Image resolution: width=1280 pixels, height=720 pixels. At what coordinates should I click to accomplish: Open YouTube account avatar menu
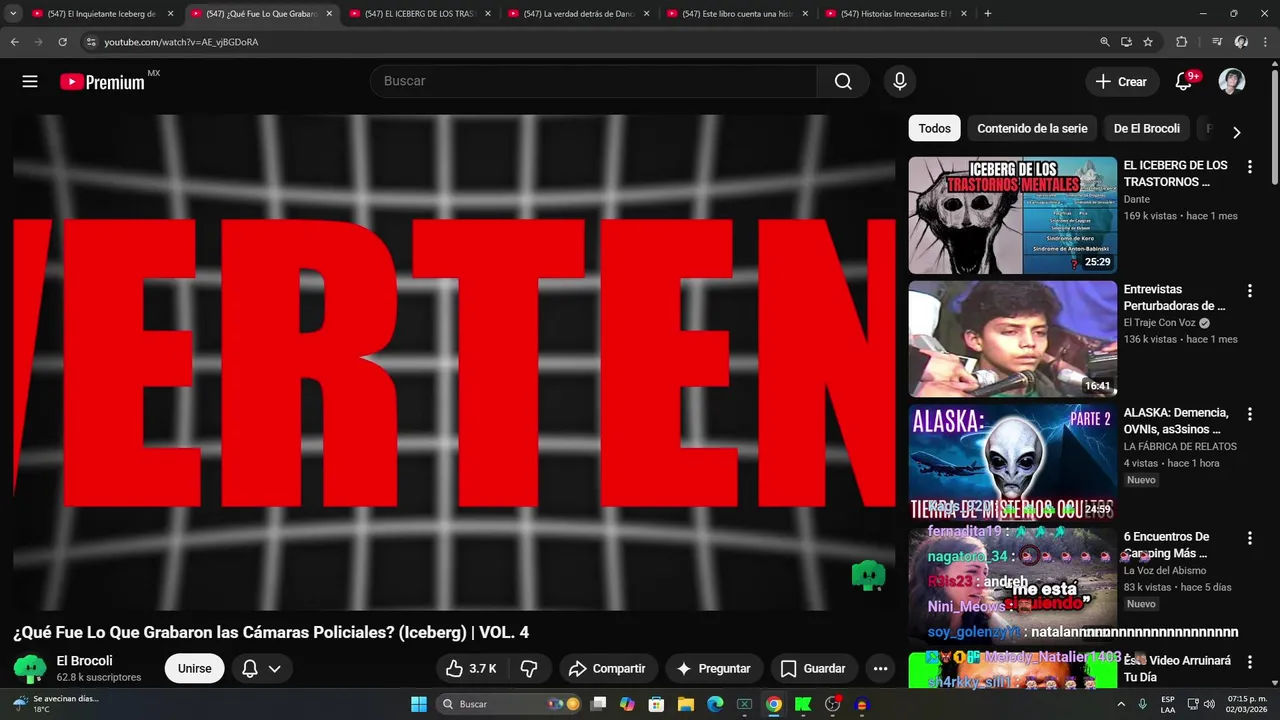(x=1232, y=82)
